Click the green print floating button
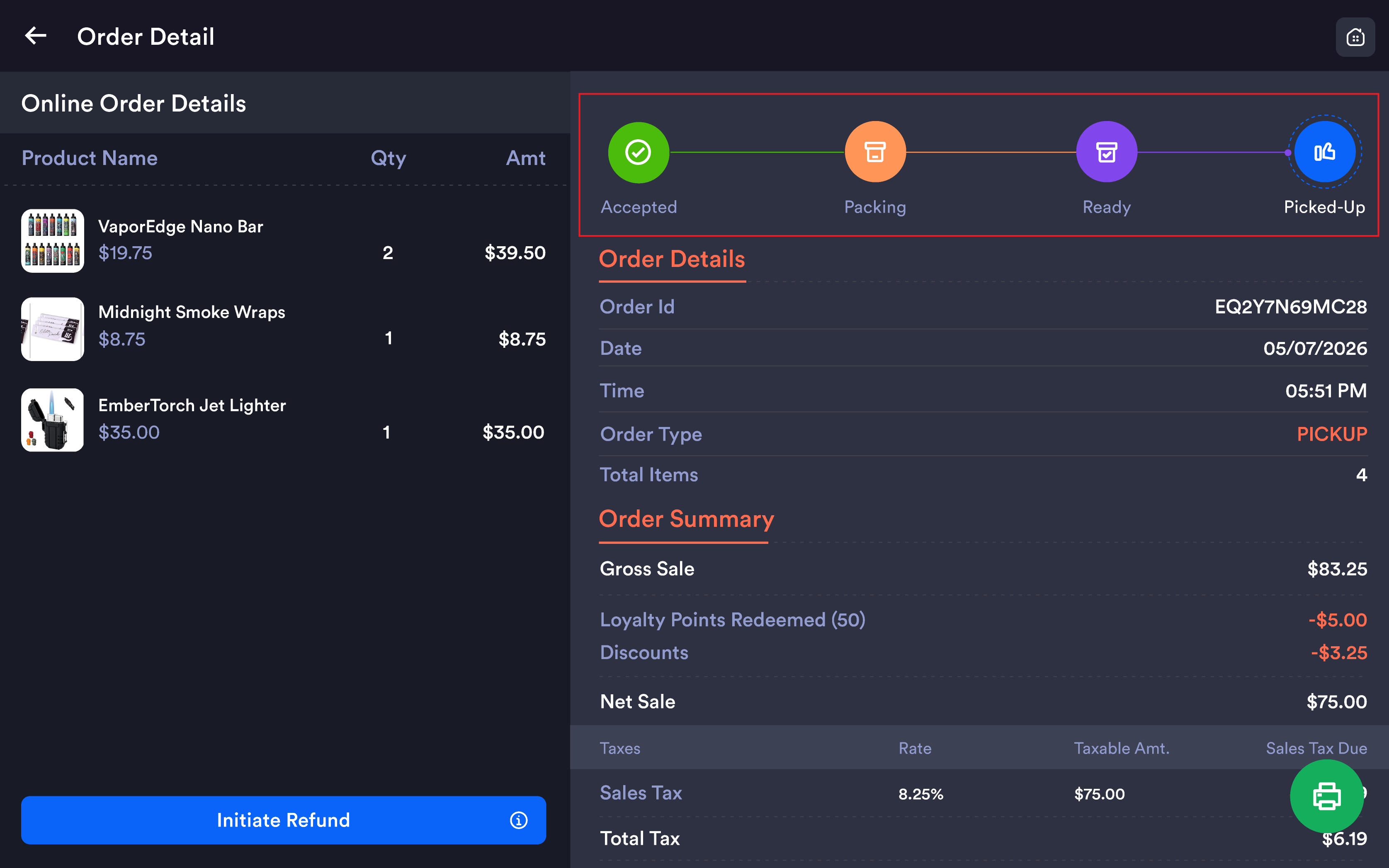The height and width of the screenshot is (868, 1389). coord(1326,796)
